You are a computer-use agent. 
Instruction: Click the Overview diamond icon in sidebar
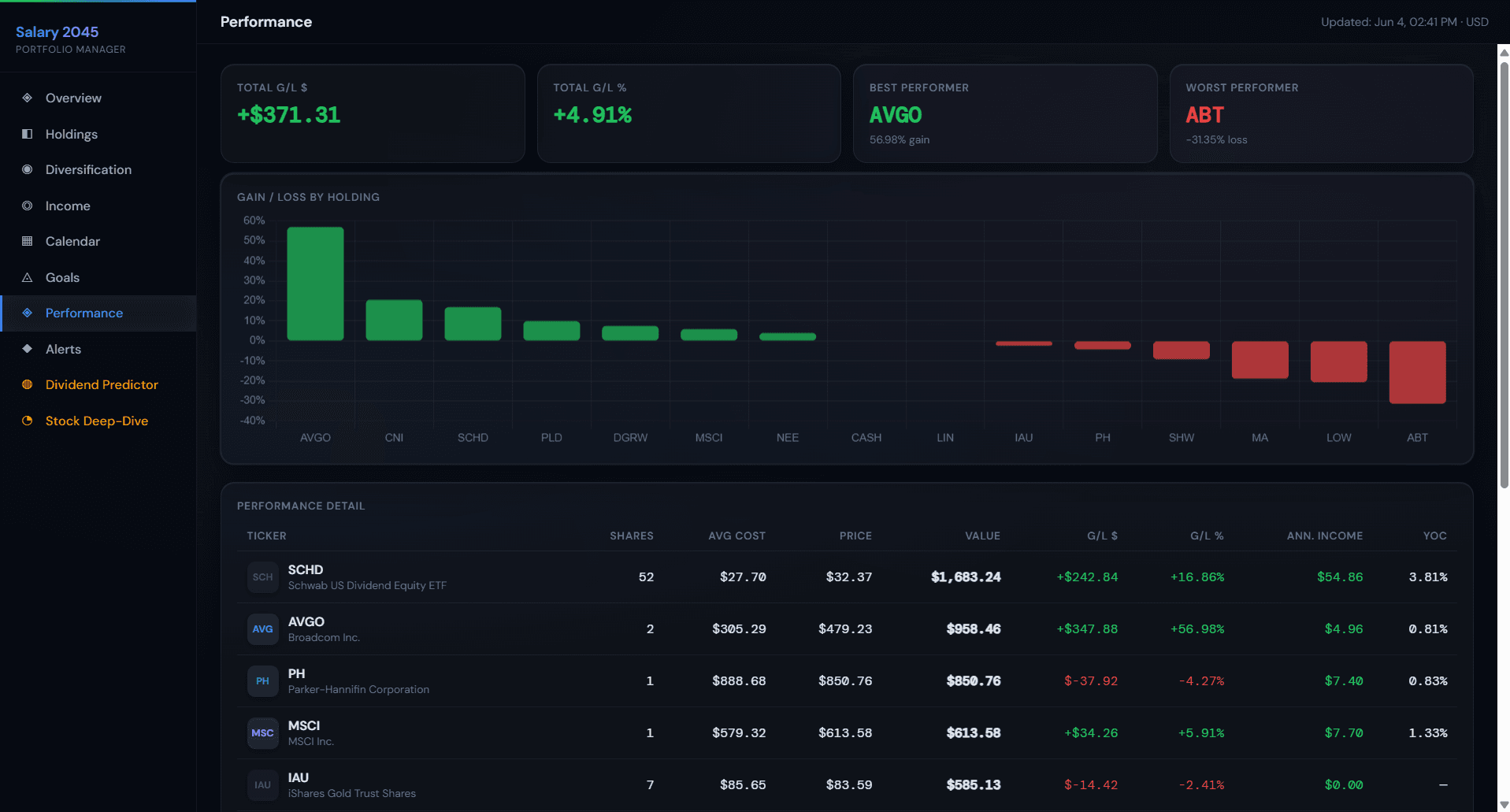(28, 98)
